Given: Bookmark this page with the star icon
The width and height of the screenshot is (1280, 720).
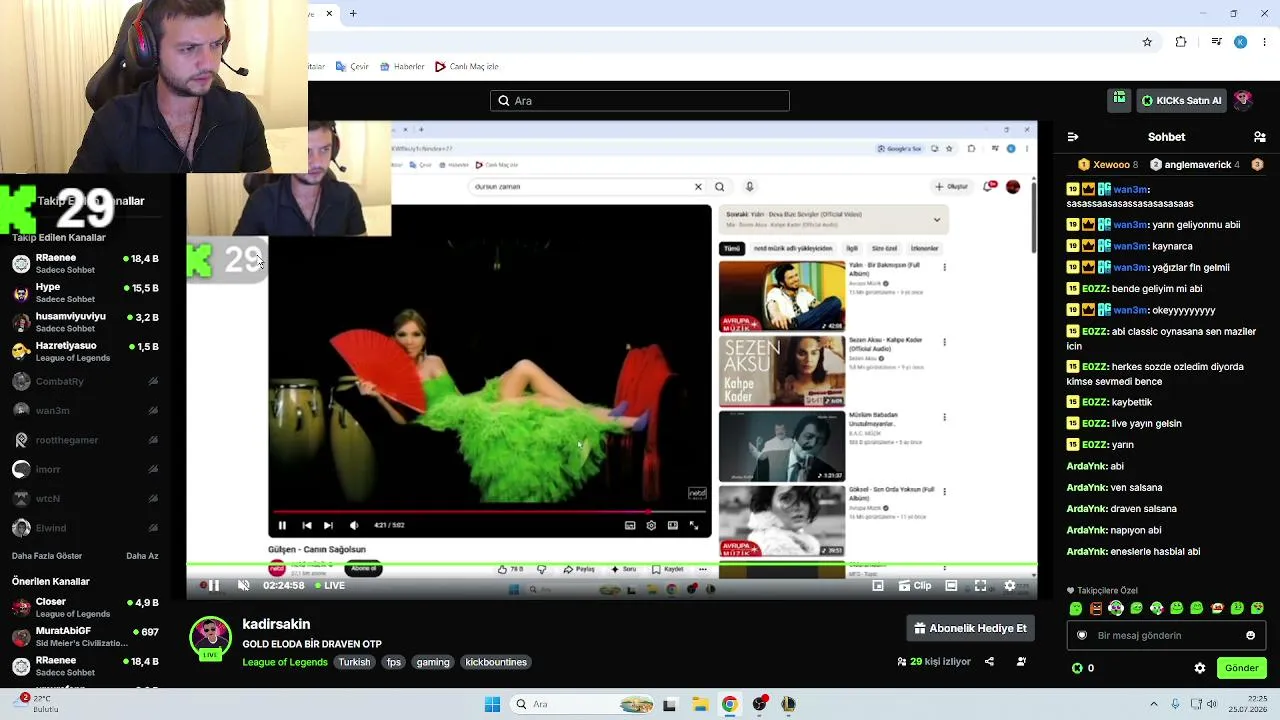Looking at the screenshot, I should [x=1147, y=42].
